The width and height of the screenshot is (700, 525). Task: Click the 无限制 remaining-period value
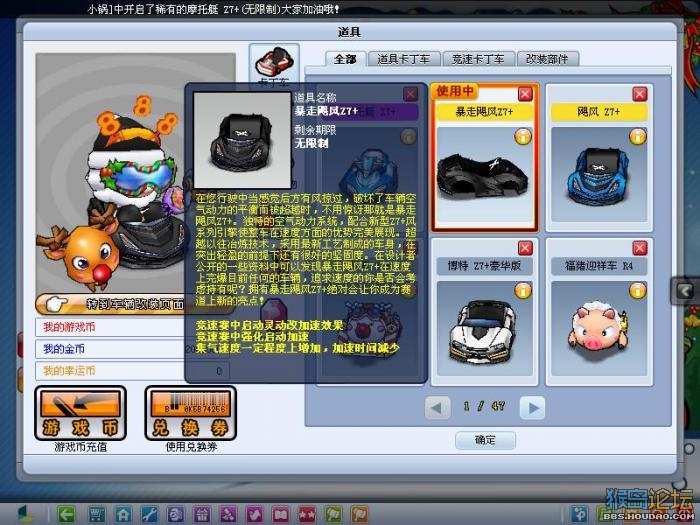(311, 143)
